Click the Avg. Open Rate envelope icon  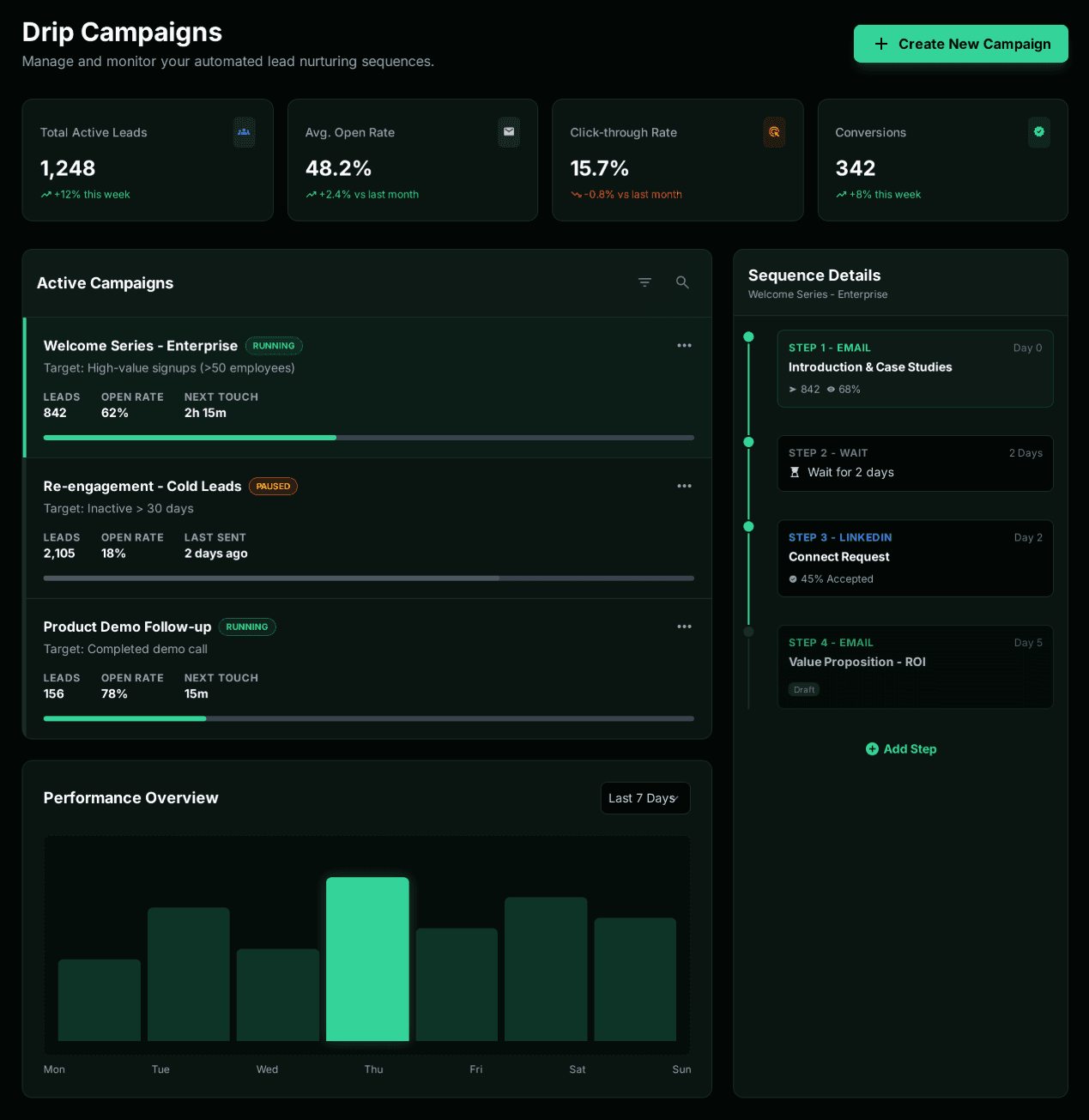click(509, 132)
